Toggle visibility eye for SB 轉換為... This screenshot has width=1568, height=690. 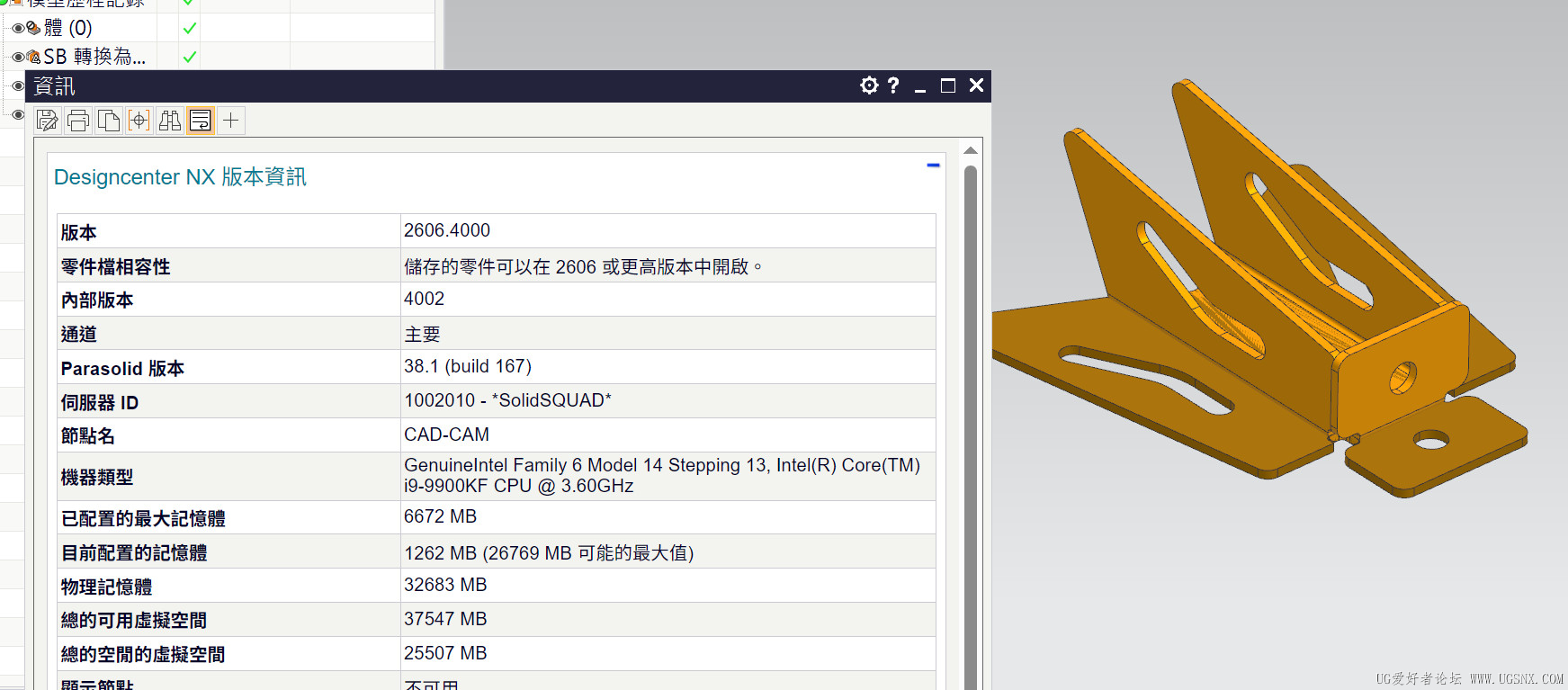[18, 57]
